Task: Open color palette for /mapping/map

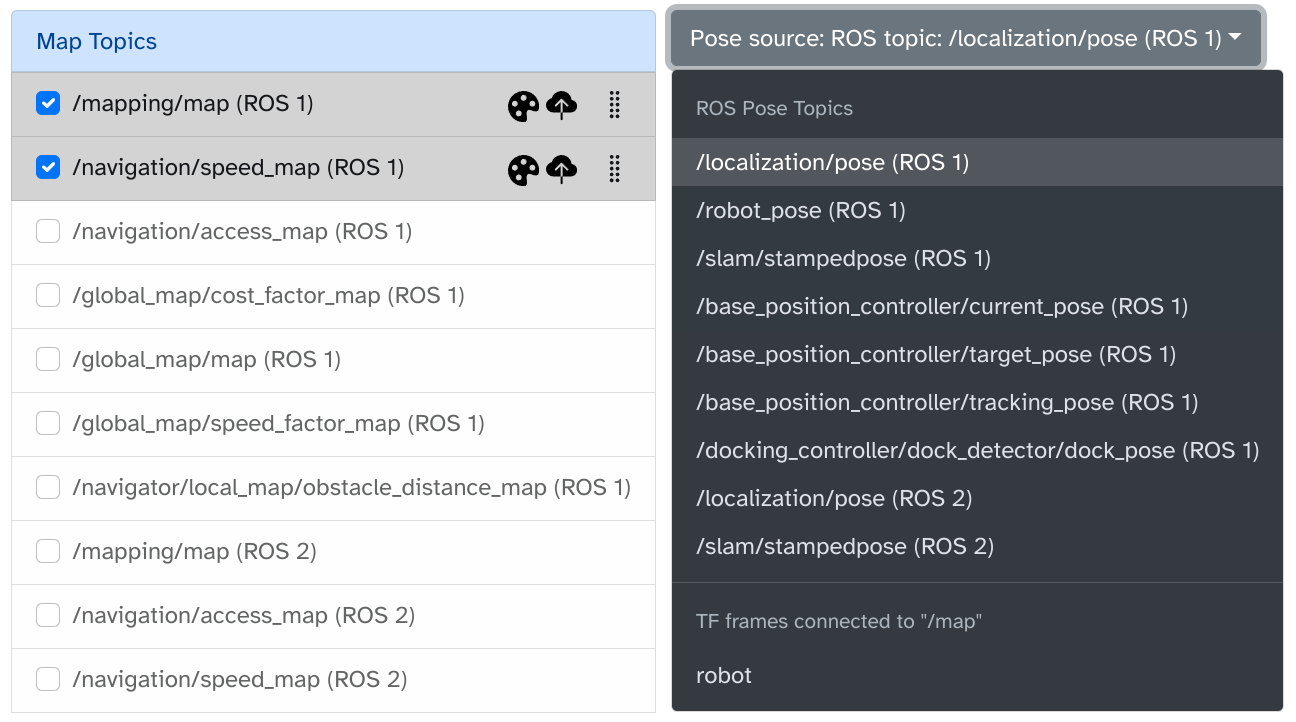Action: pyautogui.click(x=523, y=106)
